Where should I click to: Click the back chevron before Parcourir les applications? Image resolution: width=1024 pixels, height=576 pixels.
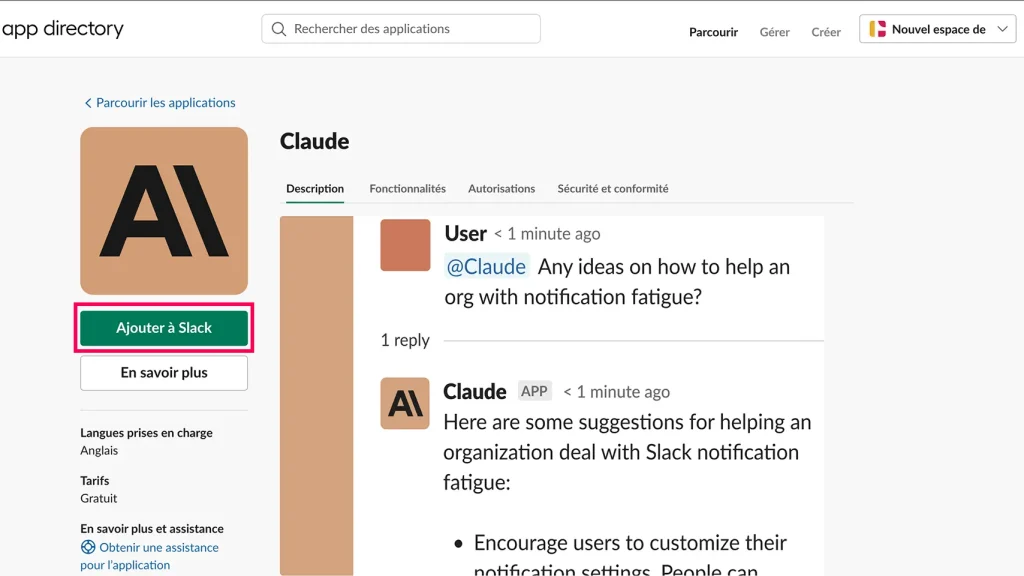click(88, 102)
